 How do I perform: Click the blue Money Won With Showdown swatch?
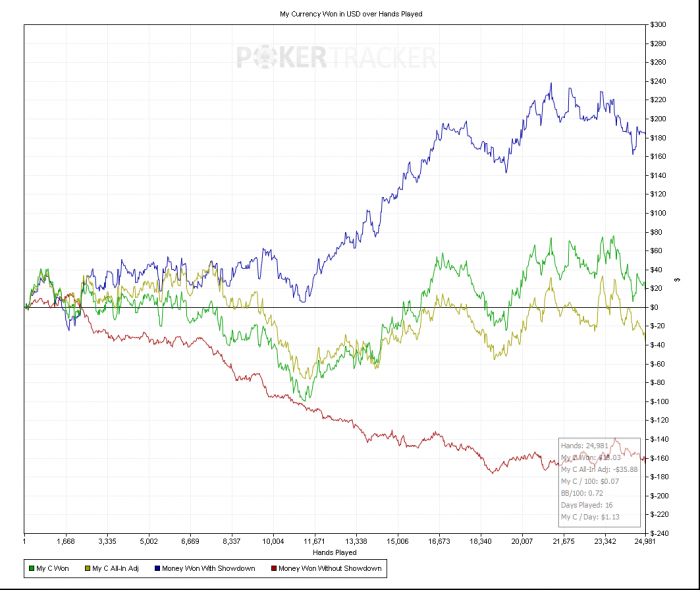point(157,568)
